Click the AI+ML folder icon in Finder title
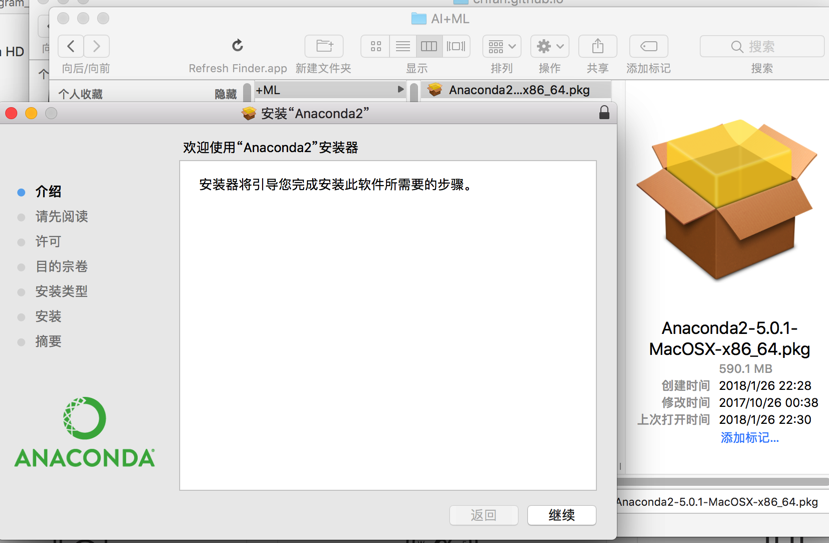The width and height of the screenshot is (829, 543). pos(419,19)
